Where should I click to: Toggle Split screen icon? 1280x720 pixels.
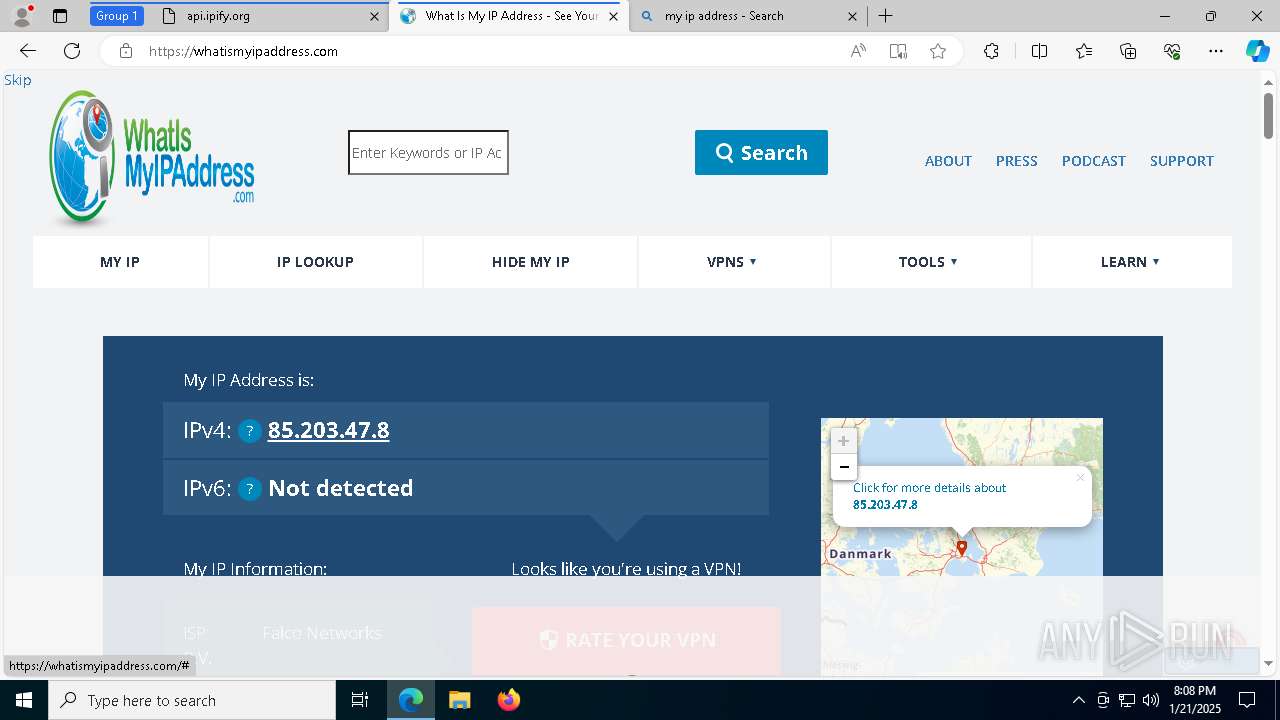1039,51
